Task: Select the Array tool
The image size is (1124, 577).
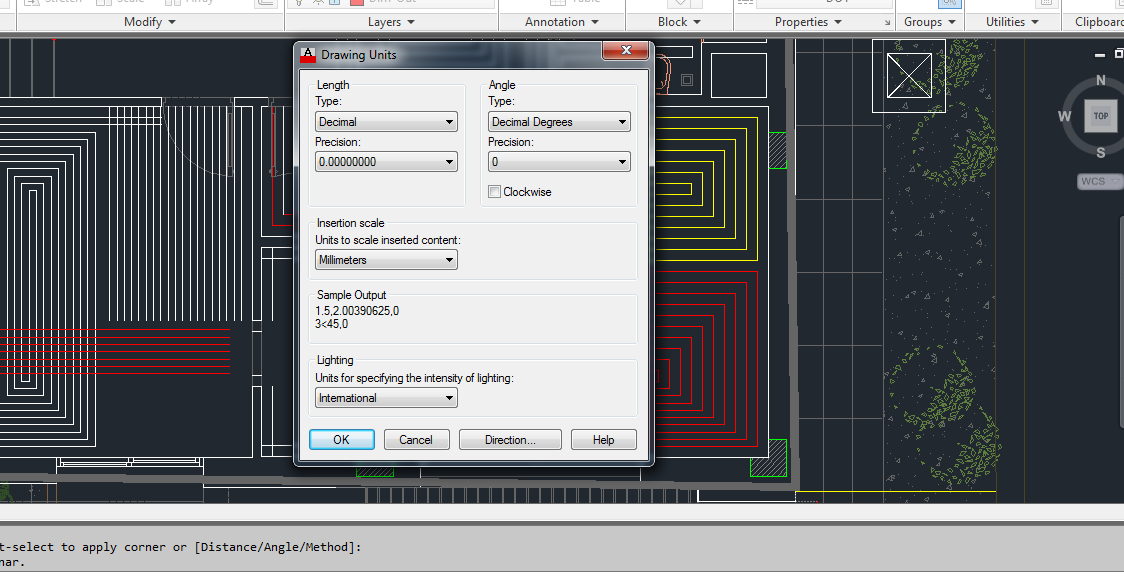Action: [x=195, y=3]
